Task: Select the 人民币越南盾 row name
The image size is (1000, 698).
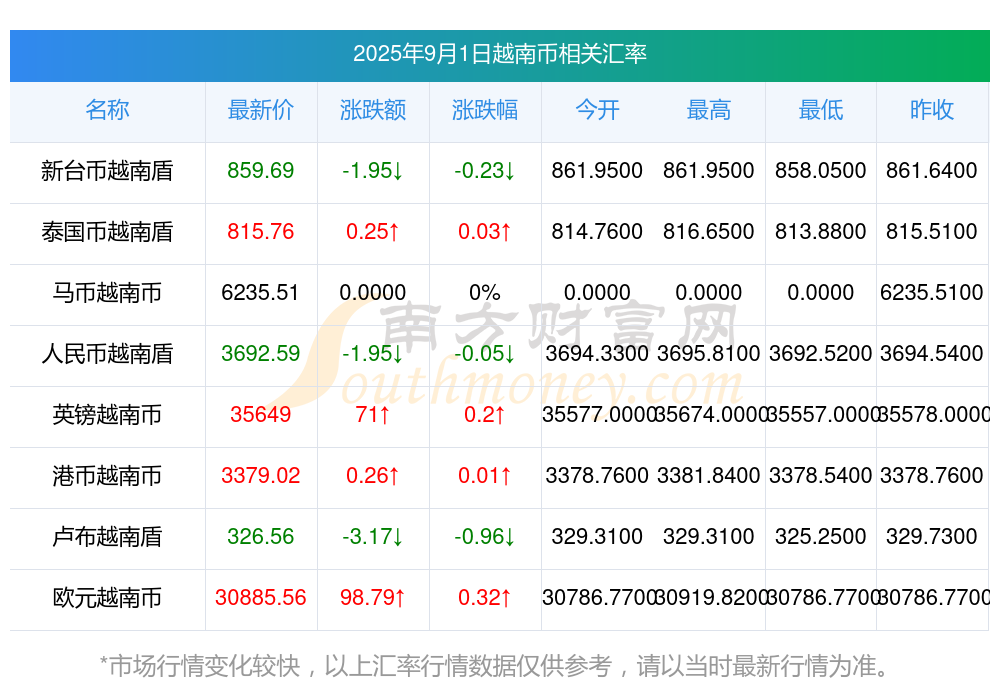Action: click(107, 353)
